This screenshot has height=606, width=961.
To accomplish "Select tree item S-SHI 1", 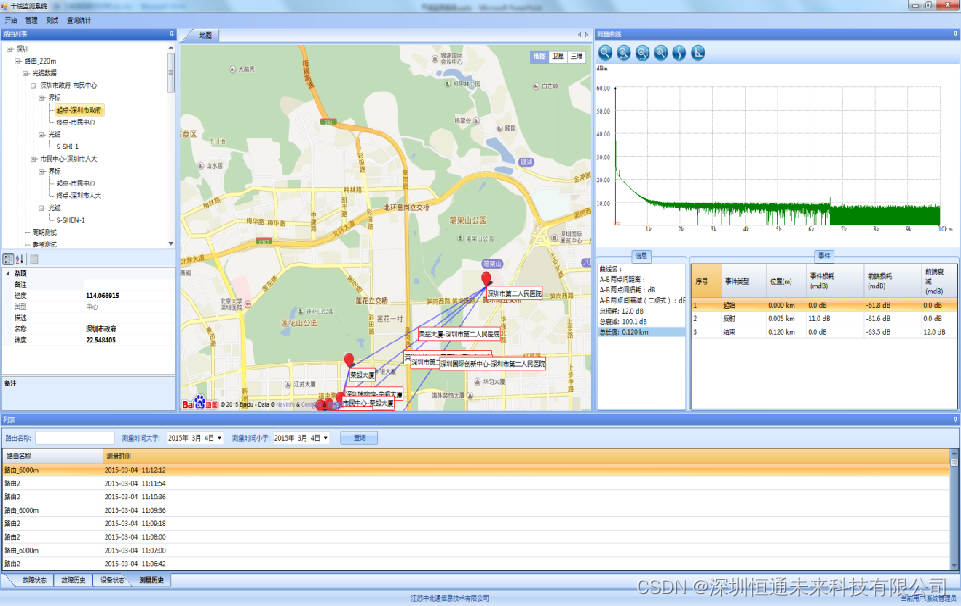I will tap(67, 147).
